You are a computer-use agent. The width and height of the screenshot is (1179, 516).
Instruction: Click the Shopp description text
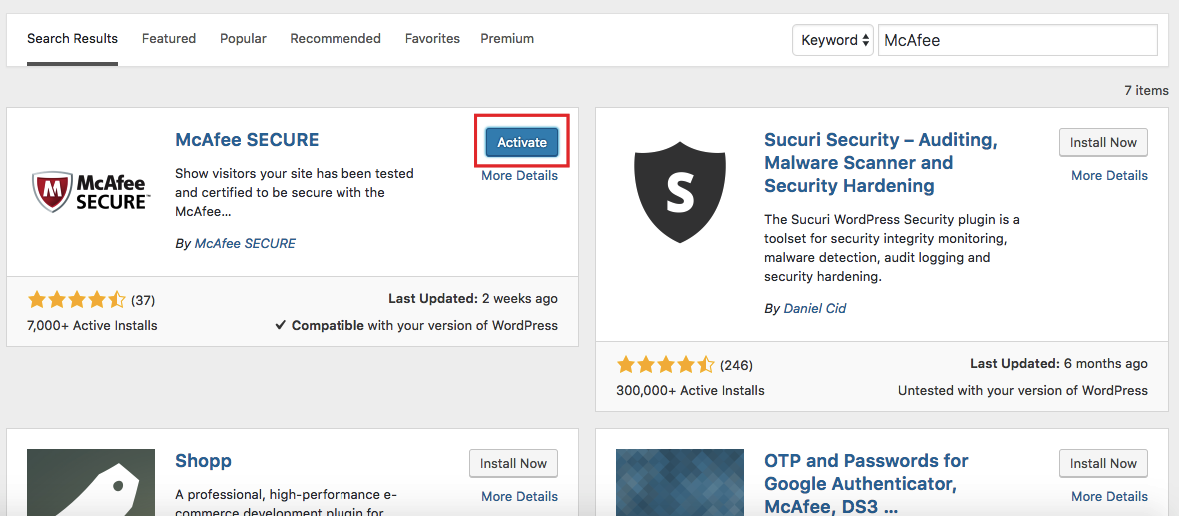click(x=286, y=504)
